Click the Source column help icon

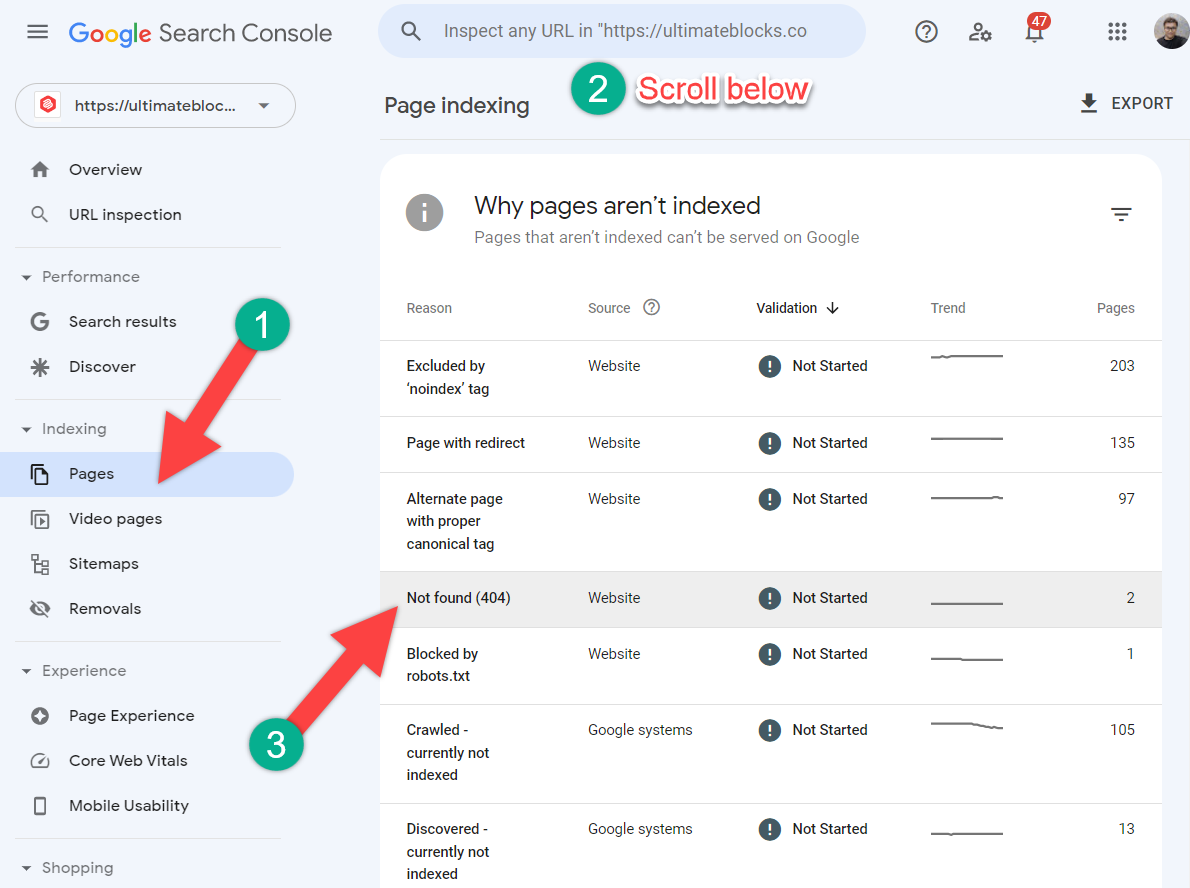(651, 307)
